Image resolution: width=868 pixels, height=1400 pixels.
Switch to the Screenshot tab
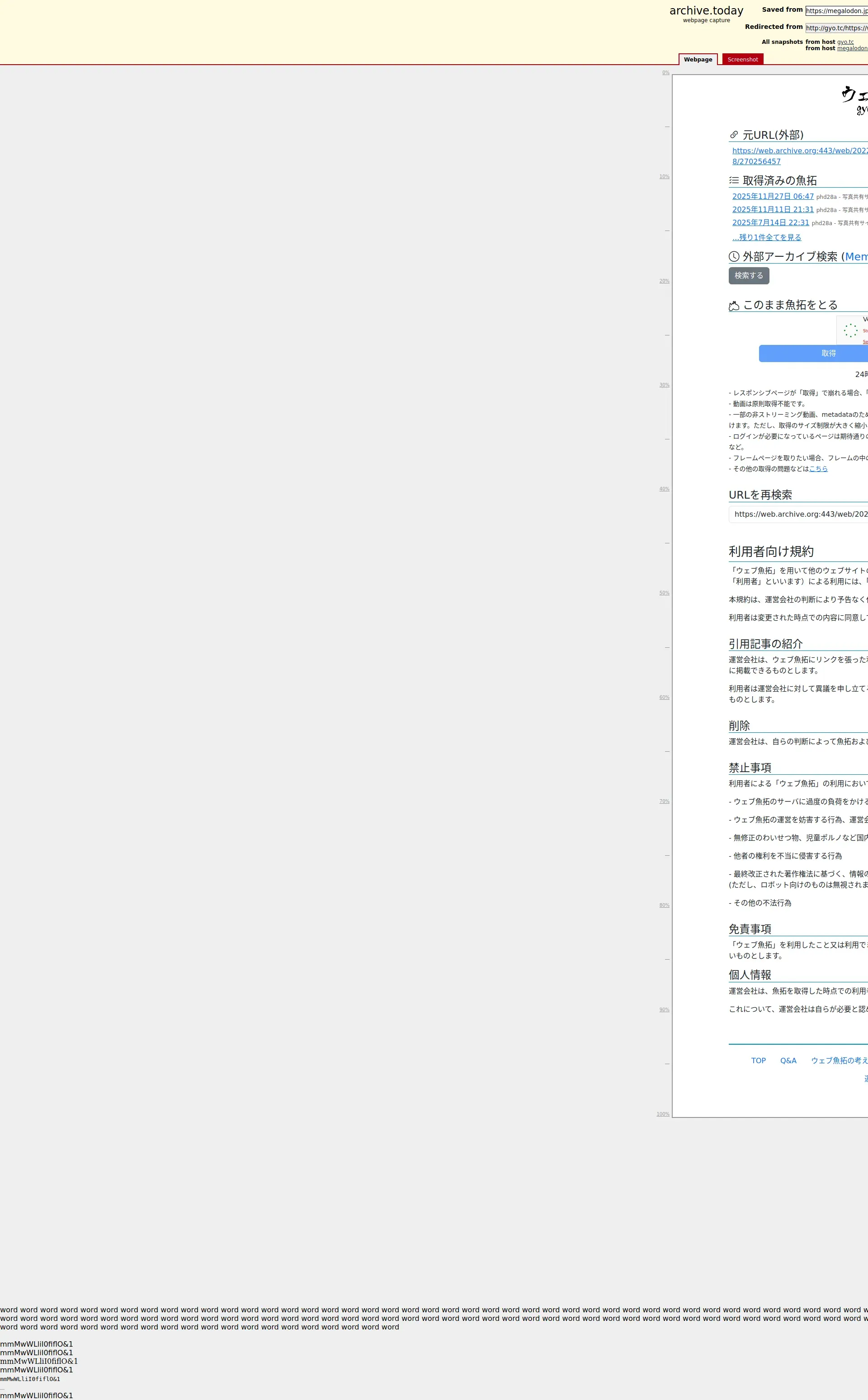coord(742,60)
